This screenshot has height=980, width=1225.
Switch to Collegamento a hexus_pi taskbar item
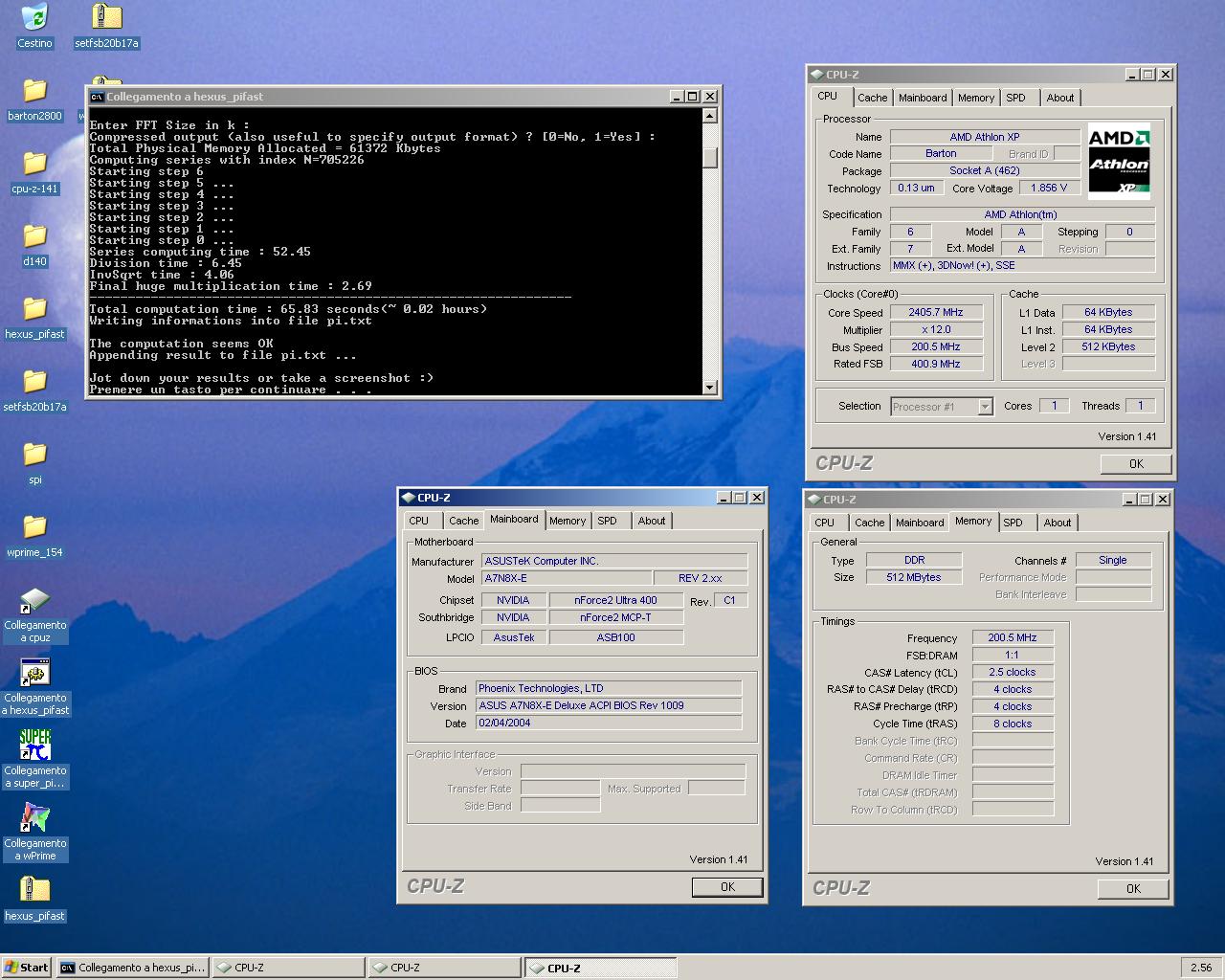tap(133, 968)
